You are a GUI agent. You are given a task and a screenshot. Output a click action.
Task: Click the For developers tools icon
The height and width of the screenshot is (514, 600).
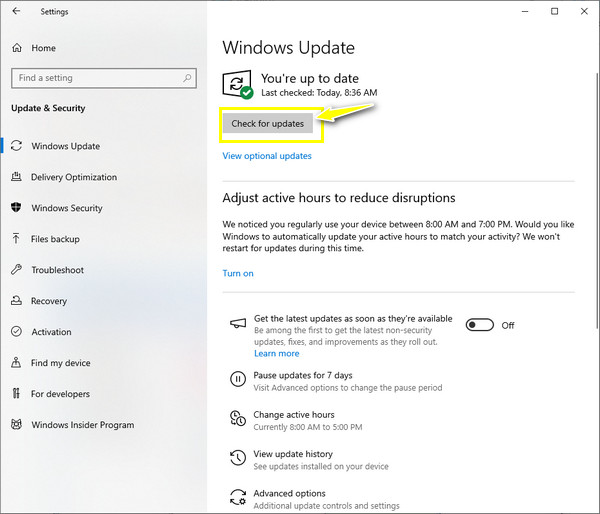[16, 393]
